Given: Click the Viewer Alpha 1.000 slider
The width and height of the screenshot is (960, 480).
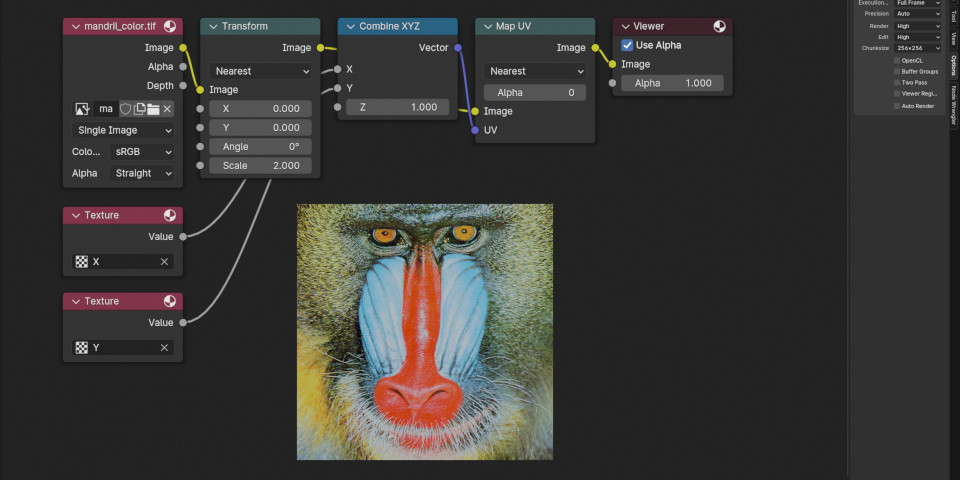Looking at the screenshot, I should point(673,83).
